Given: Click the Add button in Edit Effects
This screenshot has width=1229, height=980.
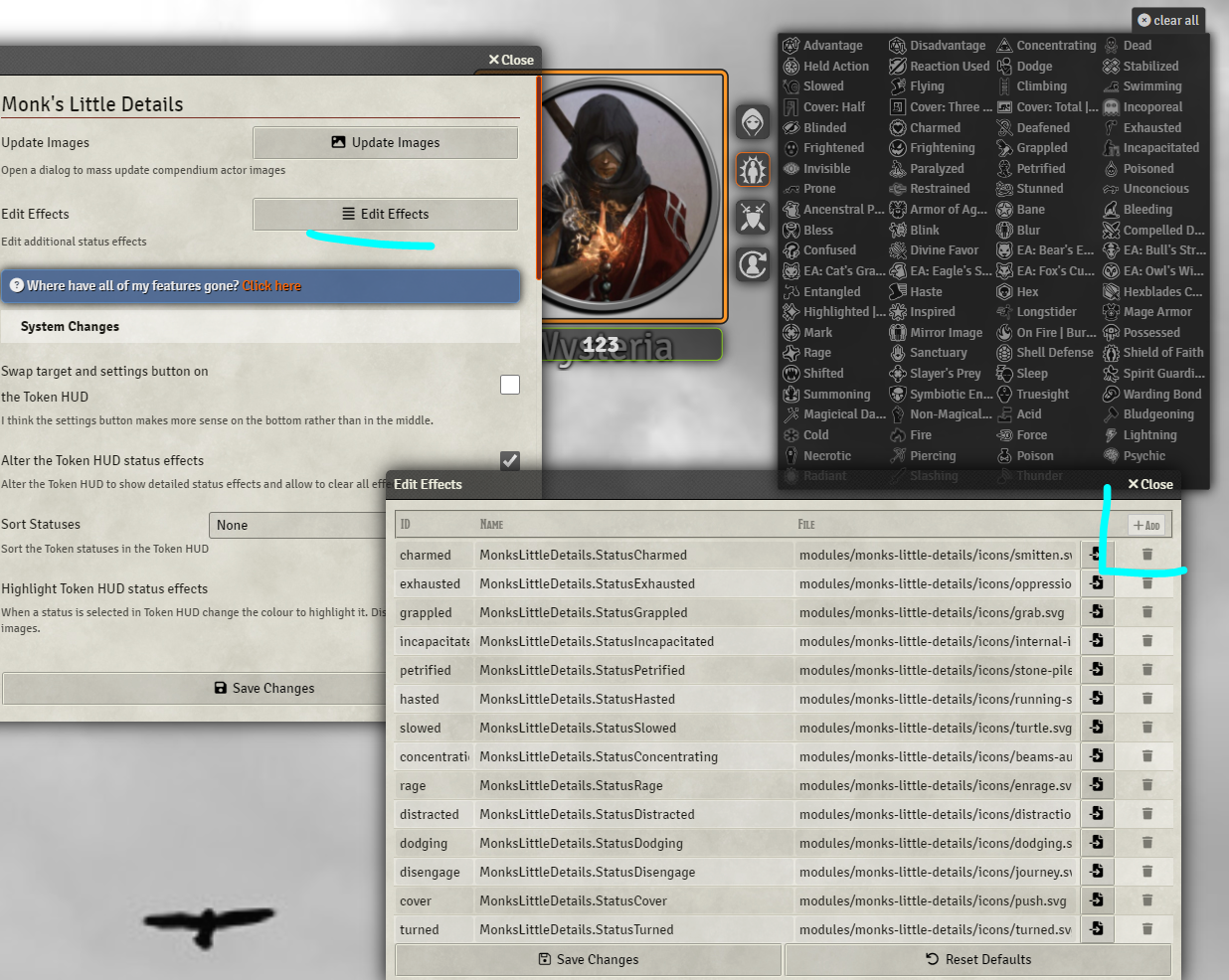Looking at the screenshot, I should point(1147,525).
